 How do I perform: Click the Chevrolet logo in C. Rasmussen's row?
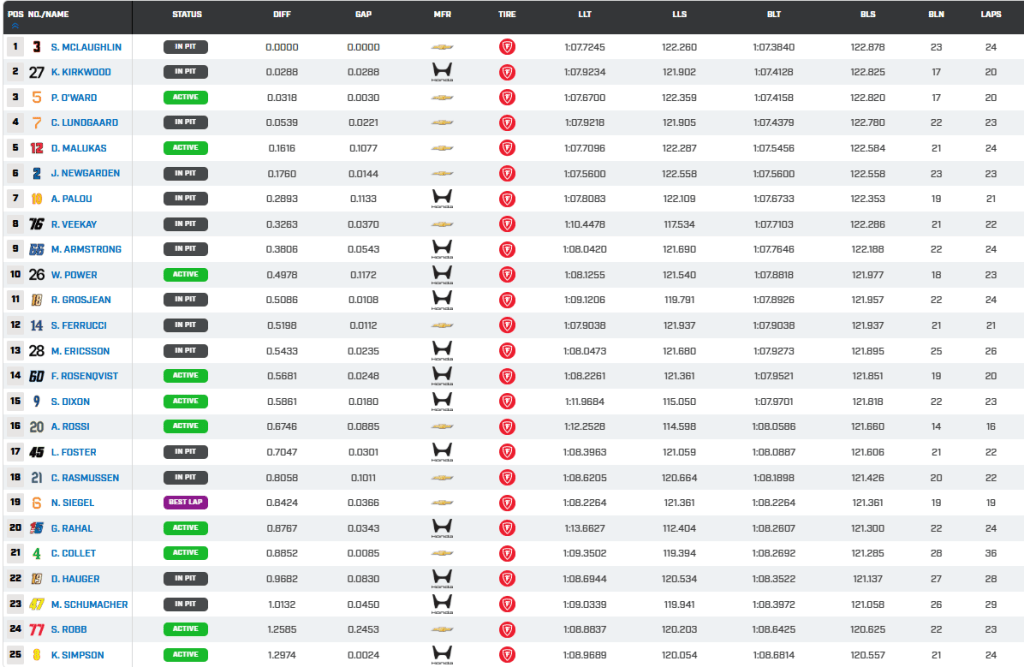pyautogui.click(x=442, y=478)
